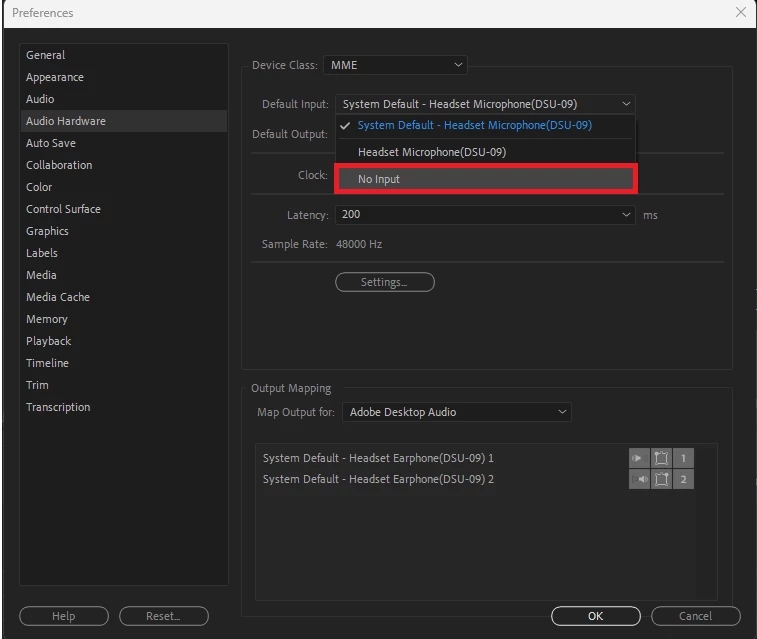This screenshot has height=639, width=757.
Task: Open the General preferences category
Action: pyautogui.click(x=124, y=55)
